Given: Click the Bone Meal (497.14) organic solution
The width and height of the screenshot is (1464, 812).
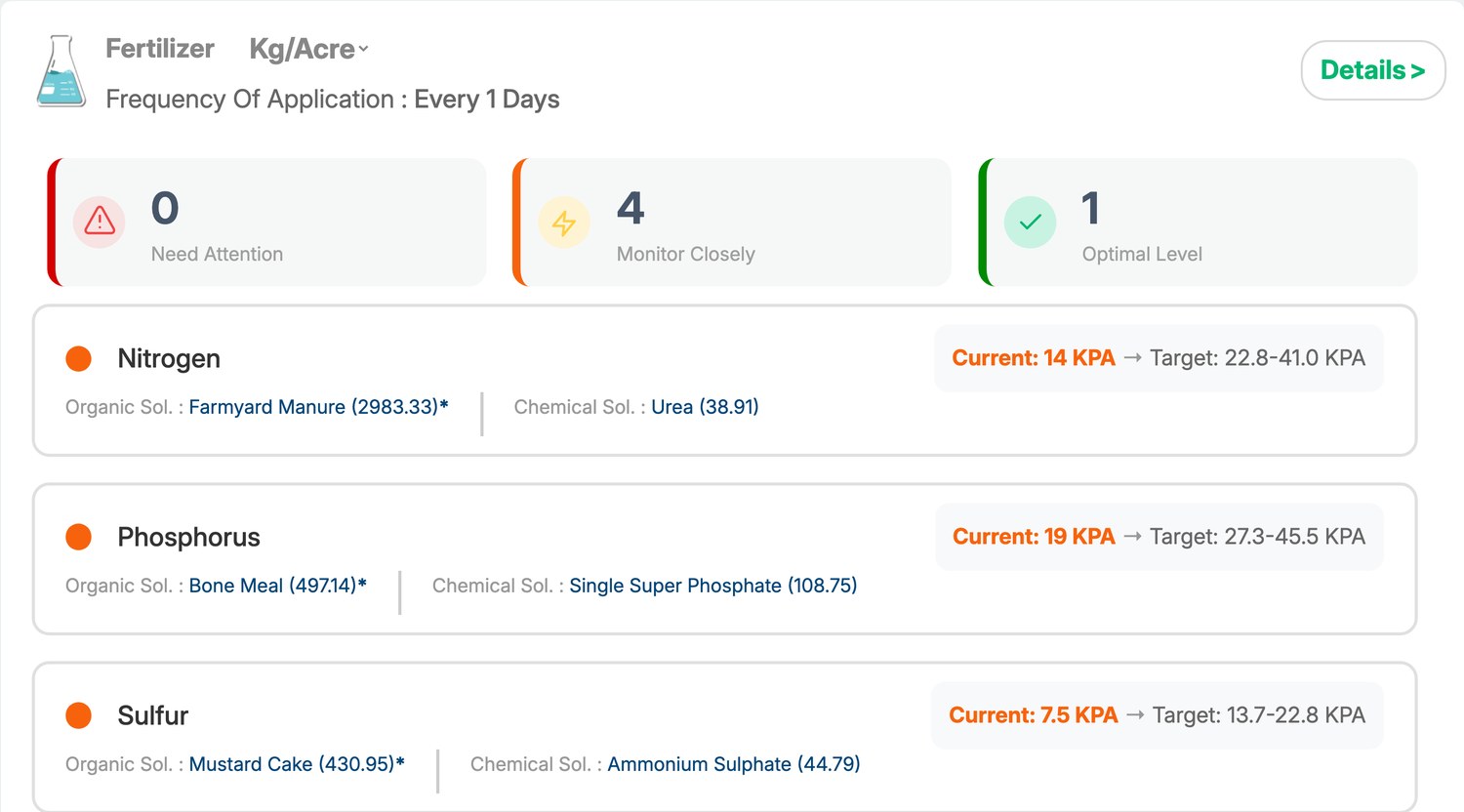Looking at the screenshot, I should coord(277,586).
